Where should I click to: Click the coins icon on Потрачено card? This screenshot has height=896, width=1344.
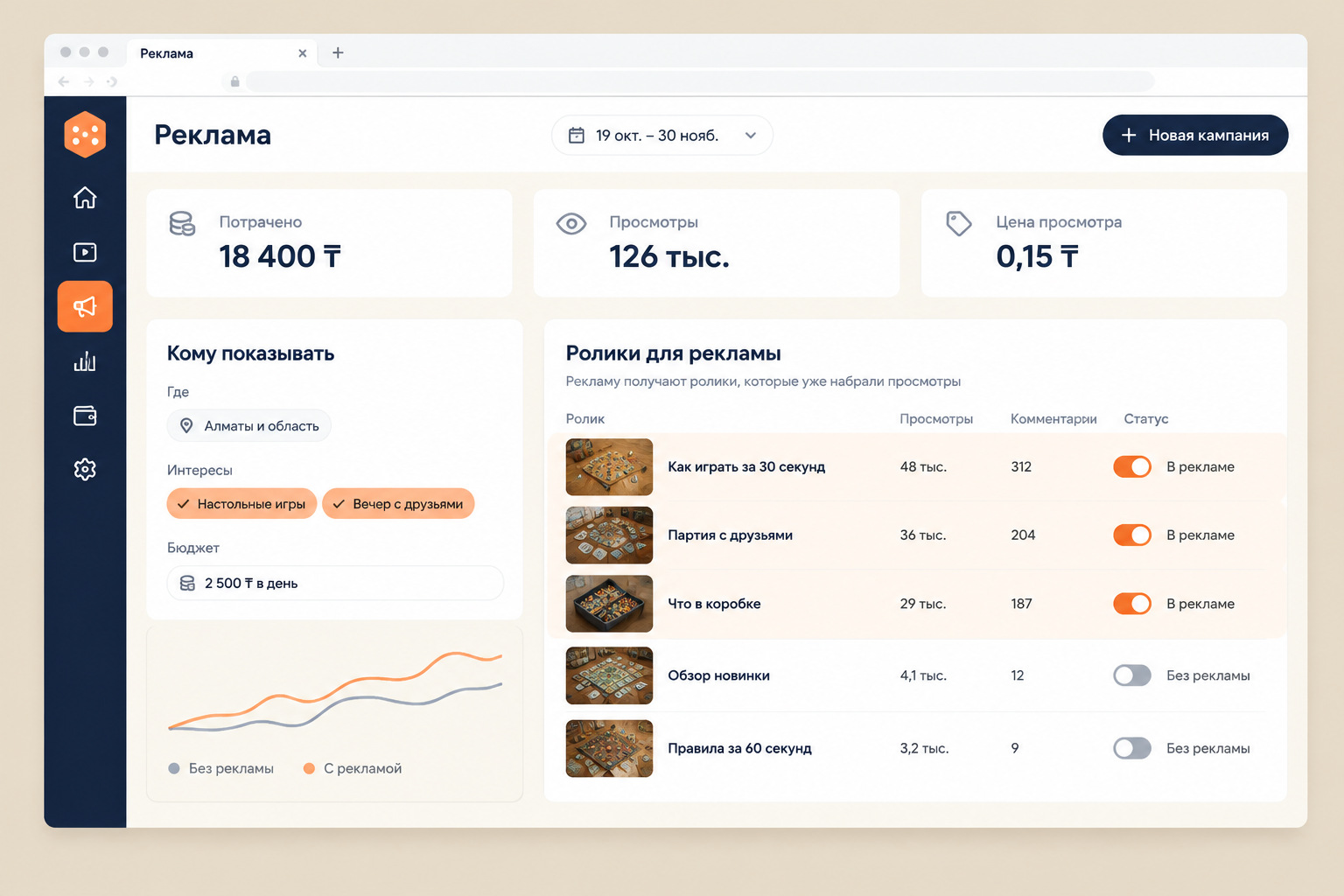(x=182, y=224)
